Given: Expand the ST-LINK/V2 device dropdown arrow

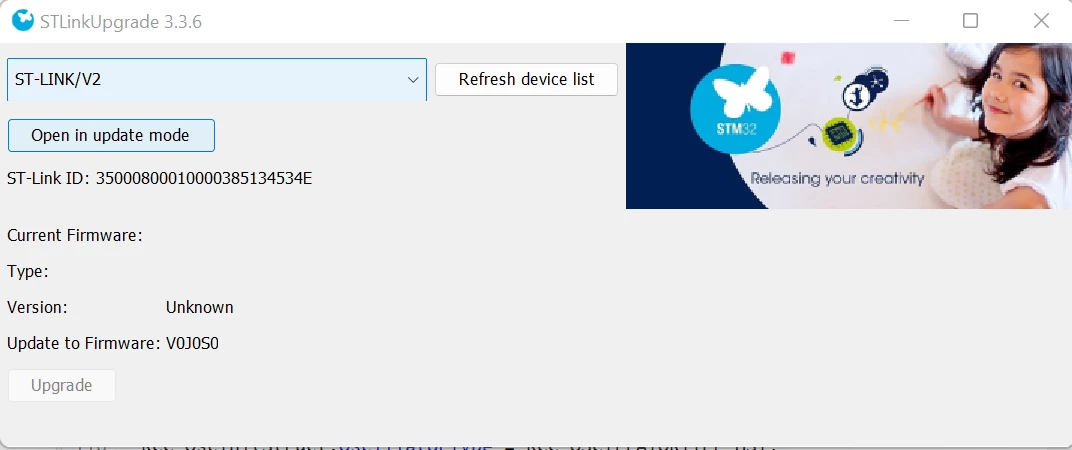Looking at the screenshot, I should pos(413,80).
